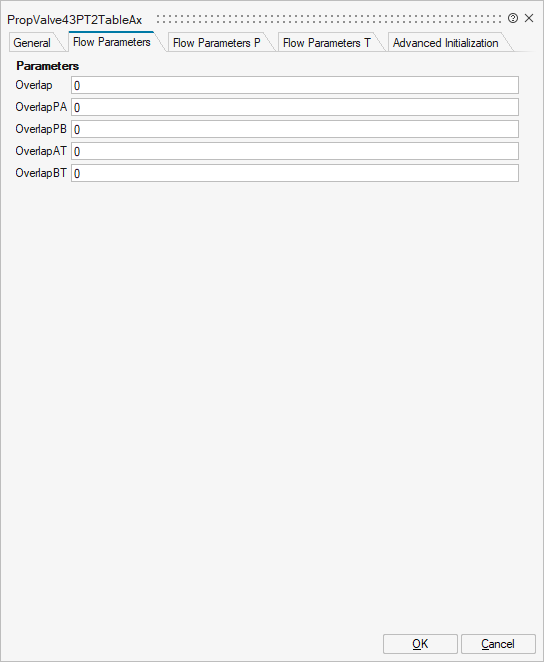Focus the Overlap value field
Image resolution: width=544 pixels, height=662 pixels.
[x=295, y=85]
